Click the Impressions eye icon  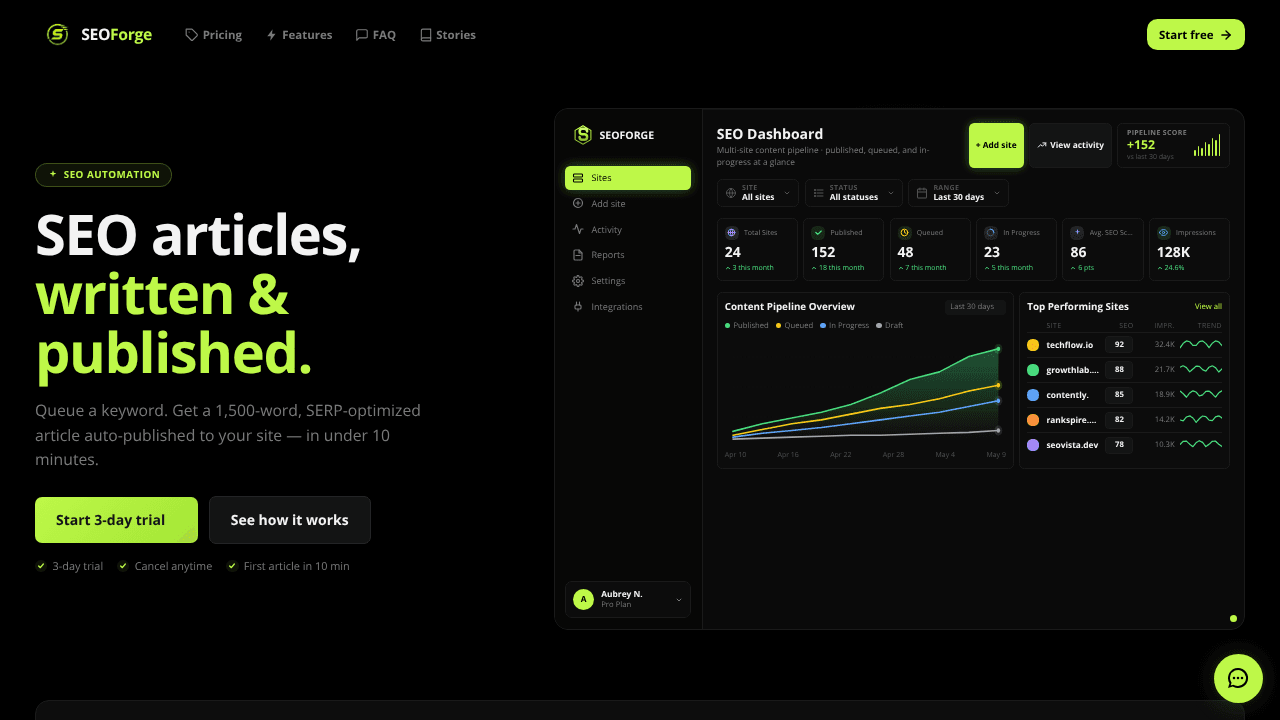pos(1163,232)
